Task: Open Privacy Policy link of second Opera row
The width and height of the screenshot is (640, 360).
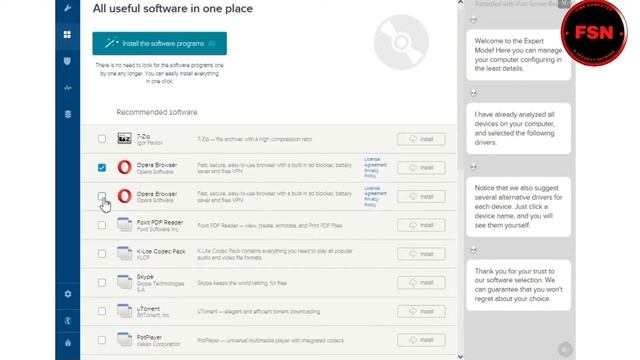Action: (x=371, y=202)
